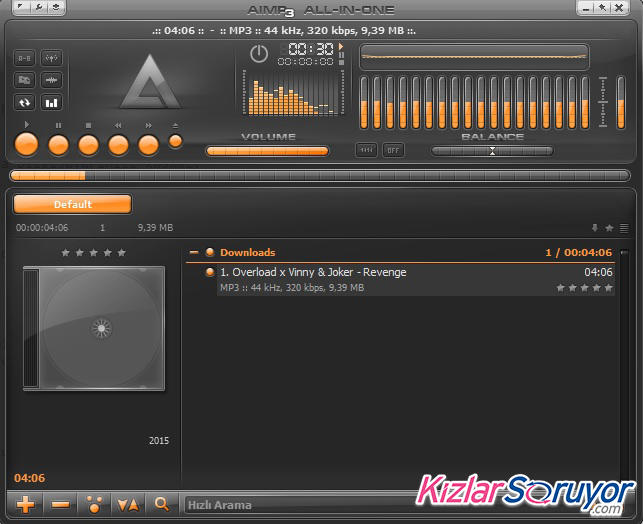Toggle repeat track mode
This screenshot has height=524, width=643.
click(x=24, y=103)
